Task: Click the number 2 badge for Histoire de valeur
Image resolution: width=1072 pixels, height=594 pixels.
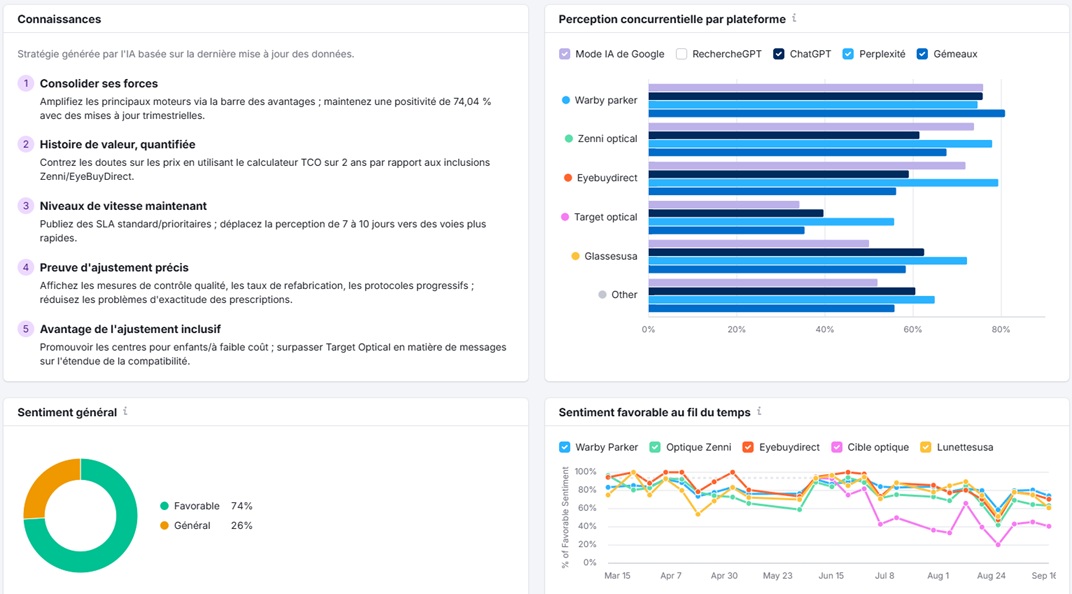Action: 26,144
